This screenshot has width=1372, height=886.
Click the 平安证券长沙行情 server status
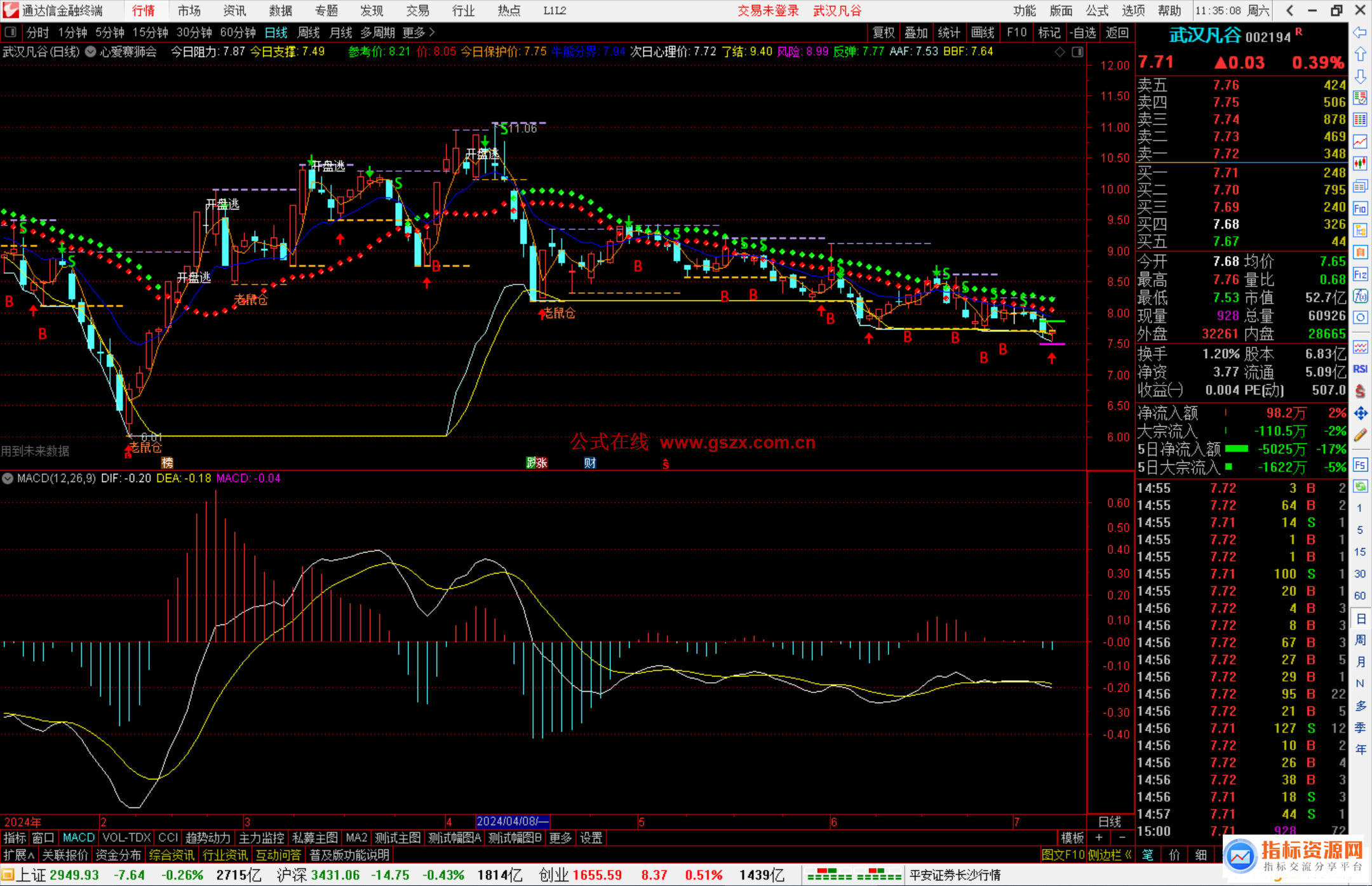pos(955,875)
